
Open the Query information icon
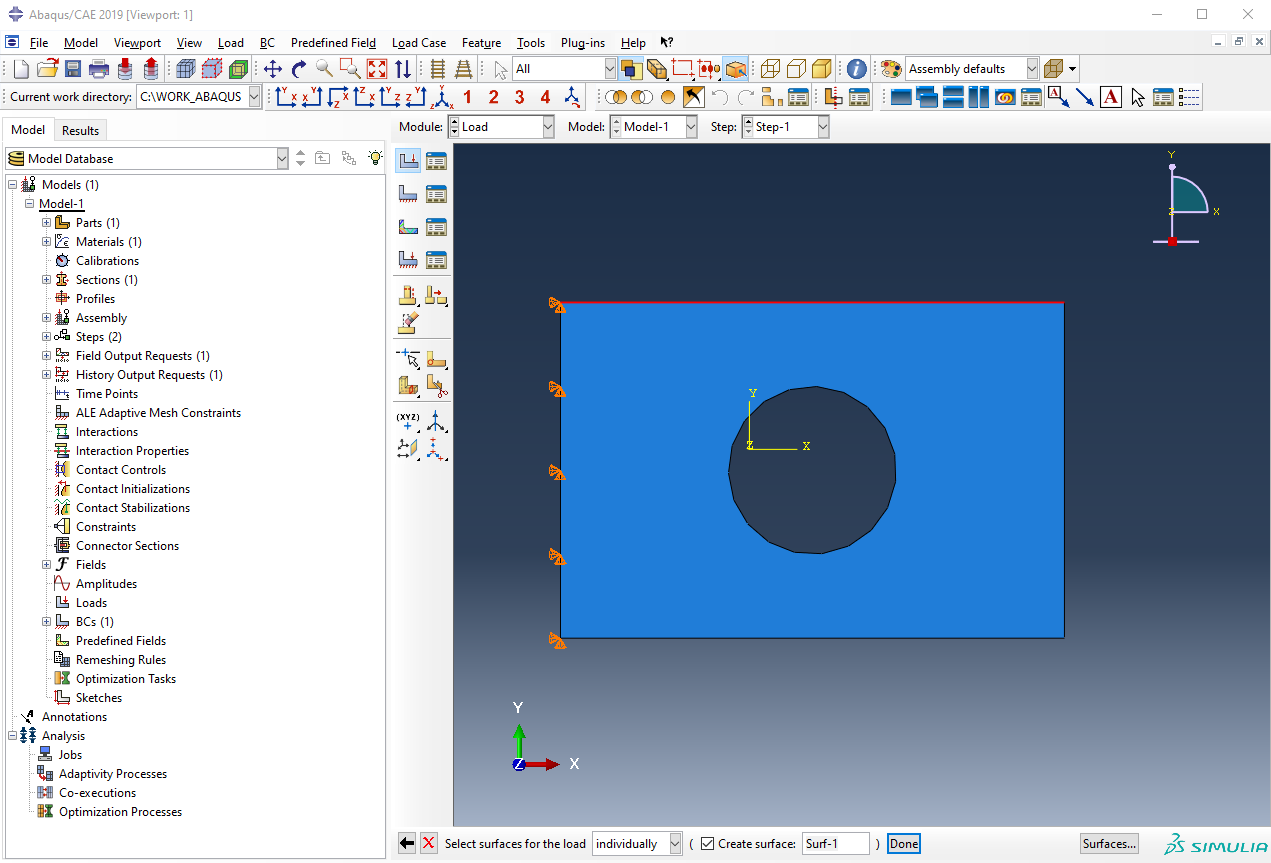(857, 69)
